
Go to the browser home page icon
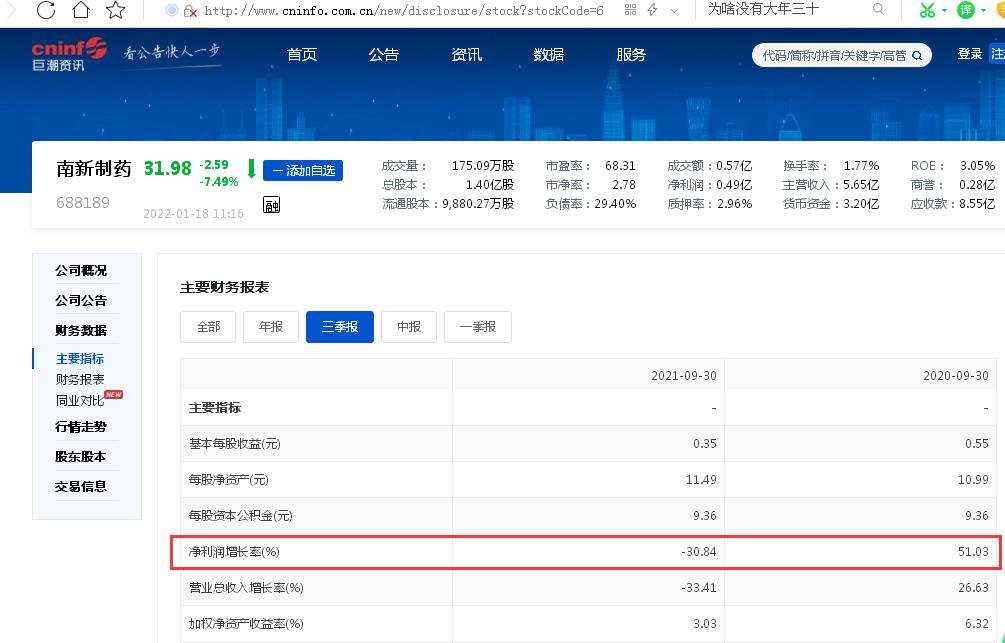[x=81, y=10]
